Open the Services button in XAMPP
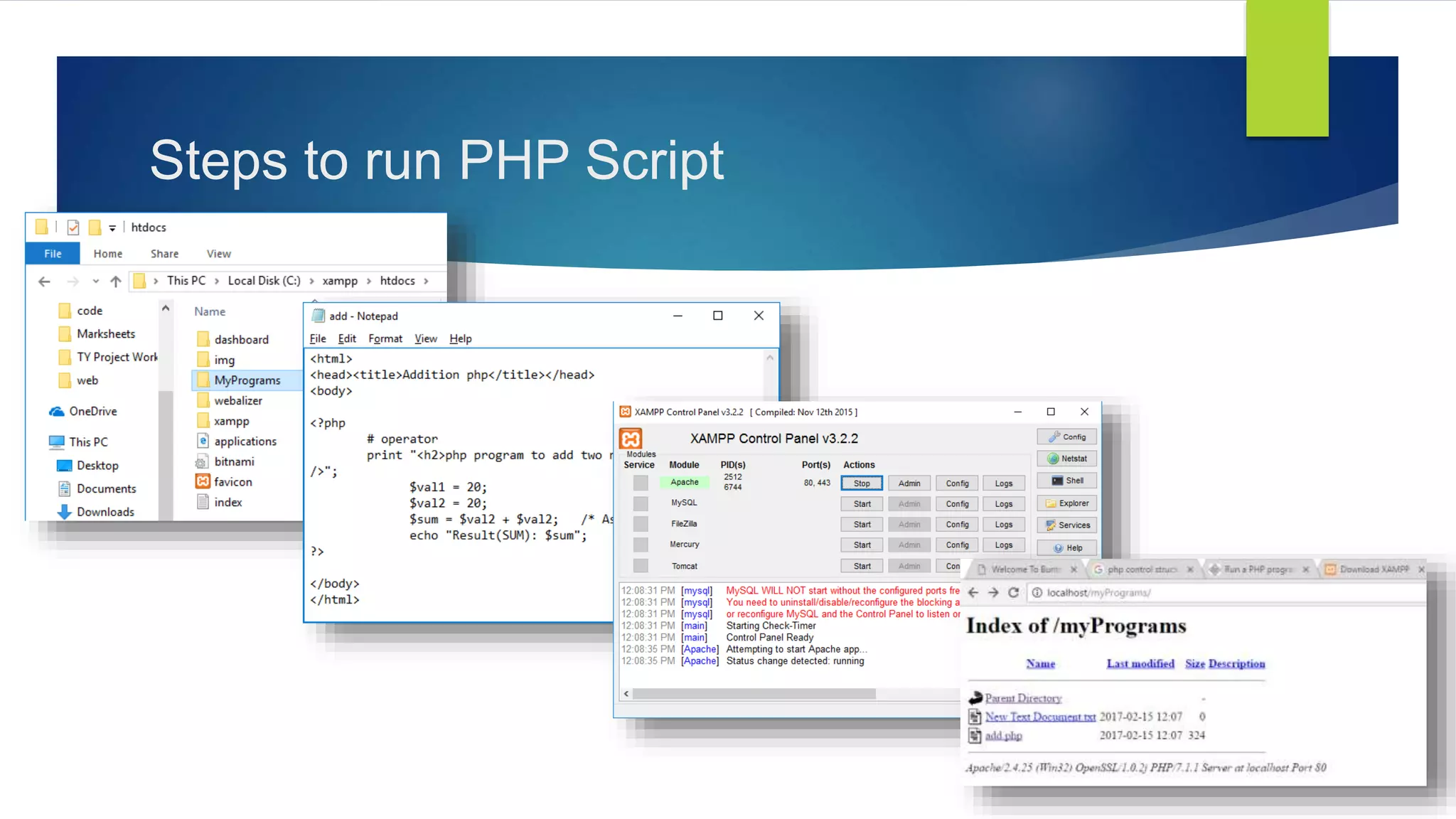Viewport: 1456px width, 819px height. point(1066,525)
